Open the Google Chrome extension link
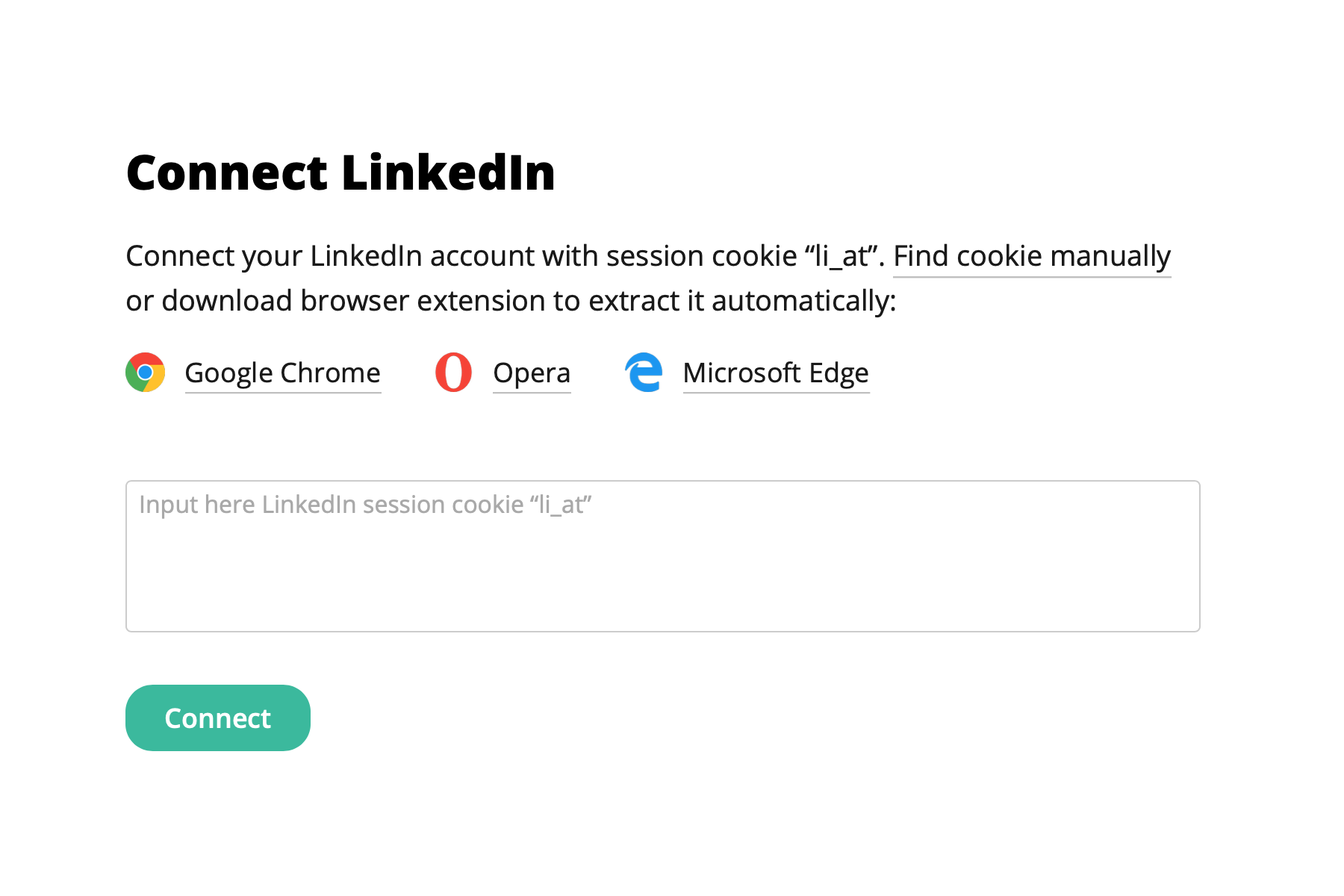This screenshot has height=896, width=1344. coord(282,373)
